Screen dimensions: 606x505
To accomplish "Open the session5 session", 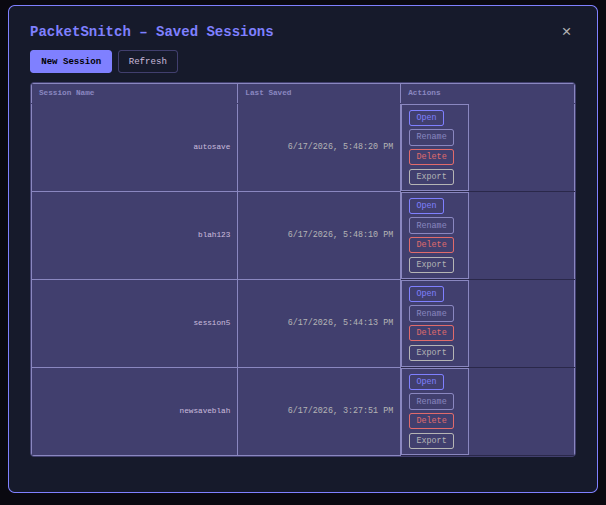I will click(426, 294).
